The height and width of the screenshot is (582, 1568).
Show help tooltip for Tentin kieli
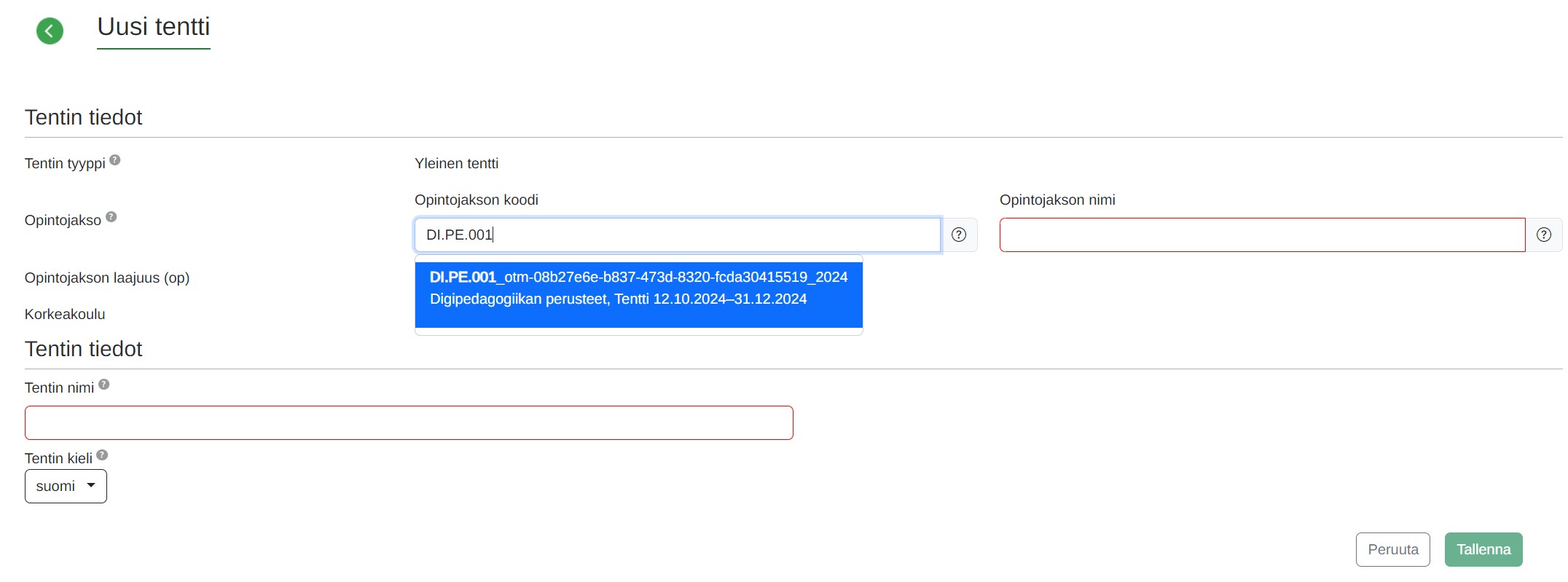click(102, 455)
